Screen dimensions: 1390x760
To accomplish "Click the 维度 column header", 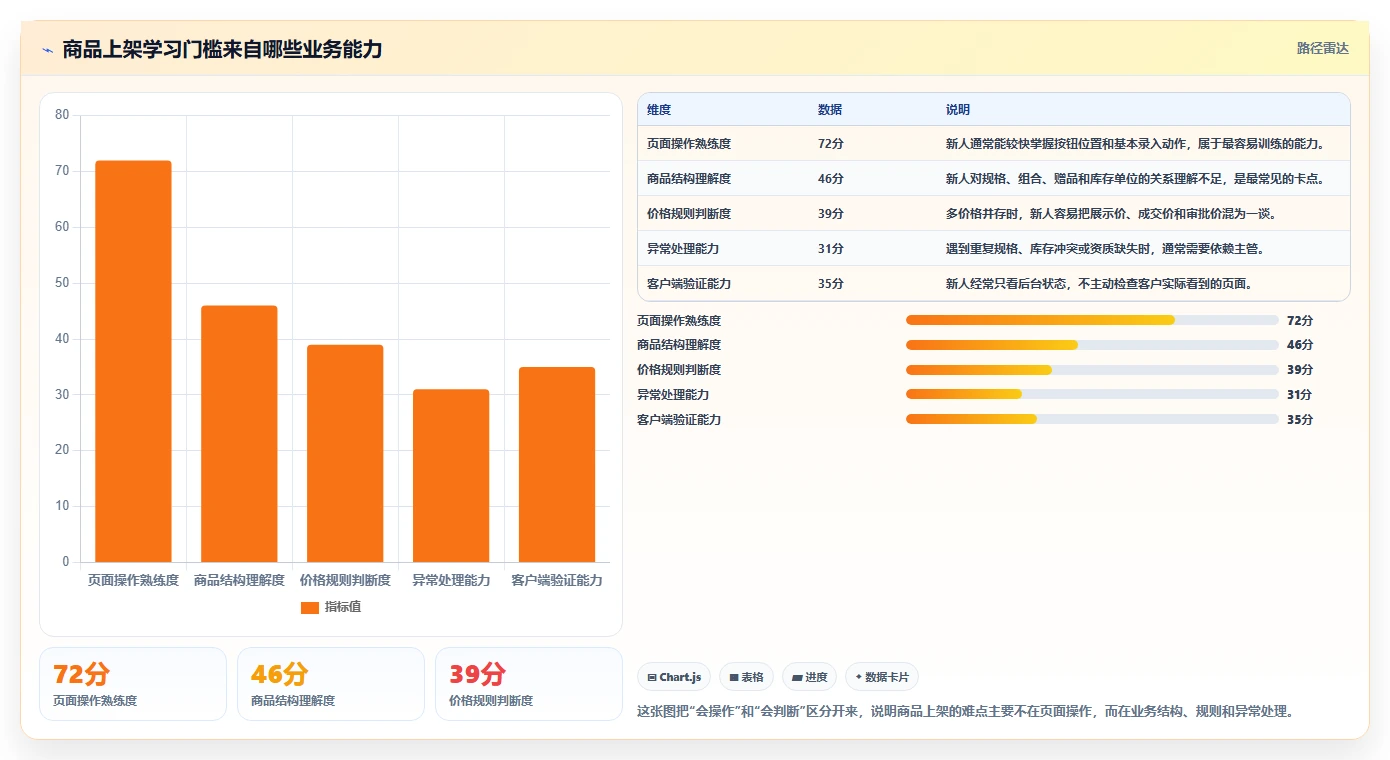I will (659, 110).
